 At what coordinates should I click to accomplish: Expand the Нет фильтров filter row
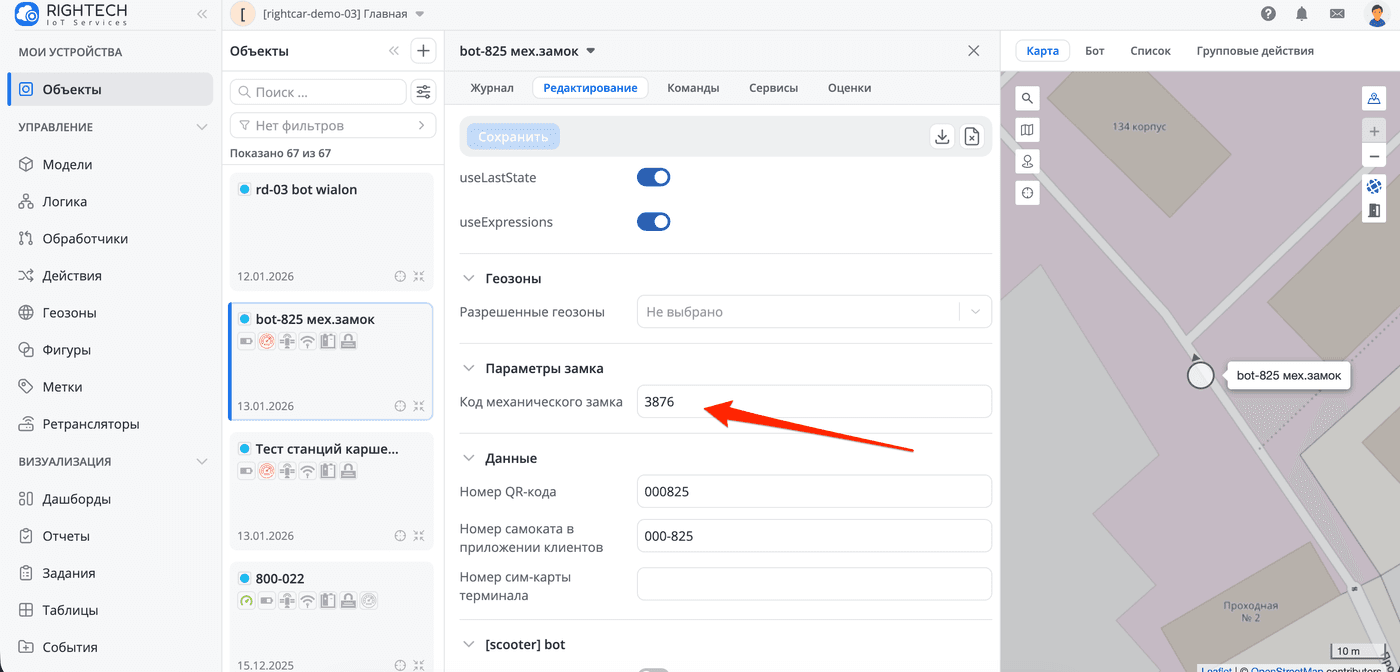pos(332,126)
